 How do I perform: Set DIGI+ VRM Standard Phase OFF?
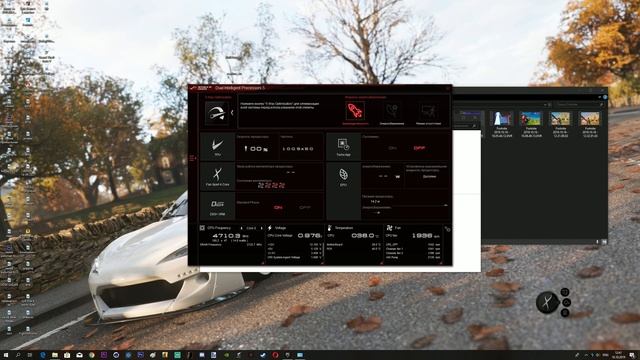[305, 208]
